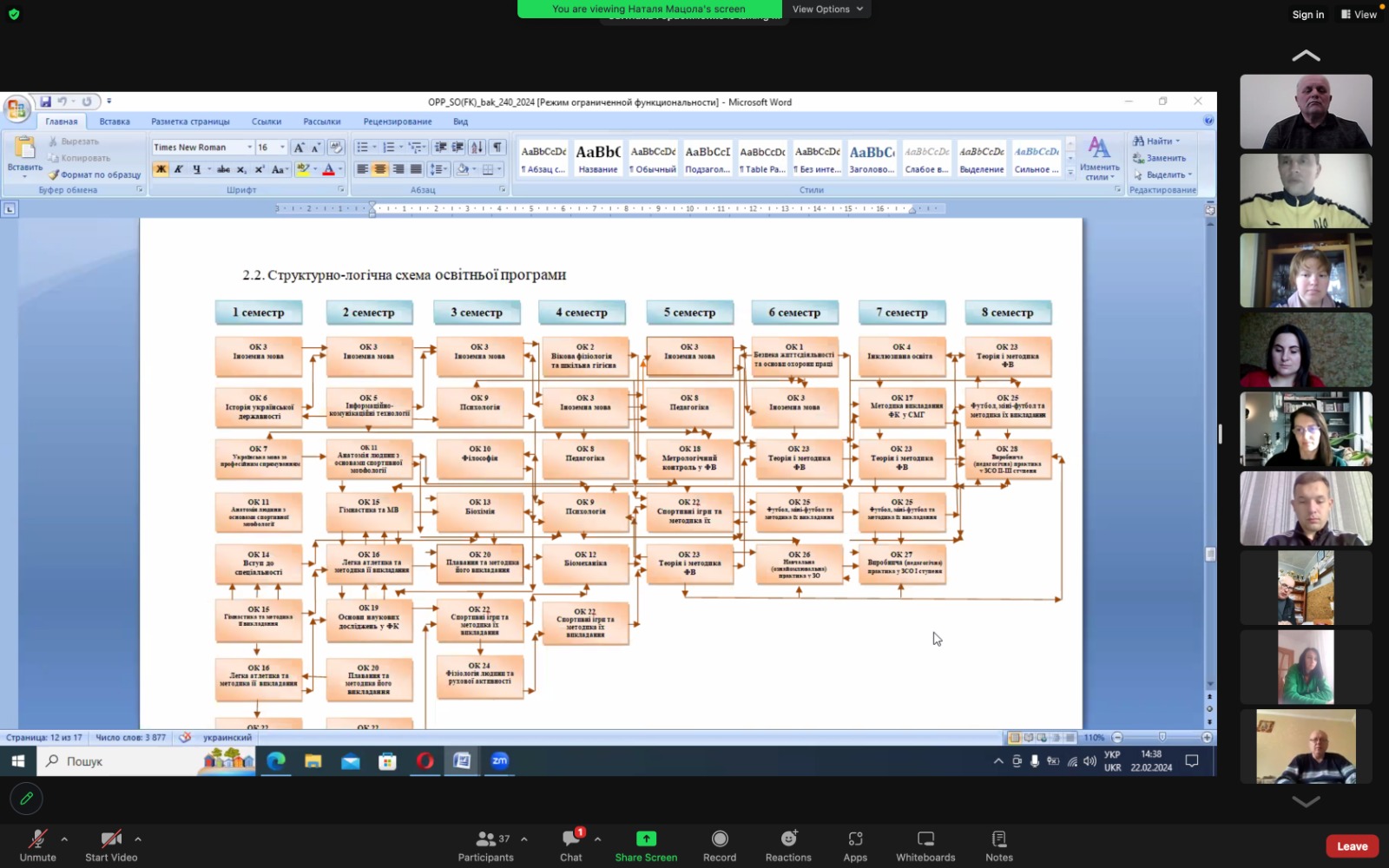The height and width of the screenshot is (868, 1389).
Task: Toggle bold formatting in Word ribbon
Action: click(x=161, y=169)
